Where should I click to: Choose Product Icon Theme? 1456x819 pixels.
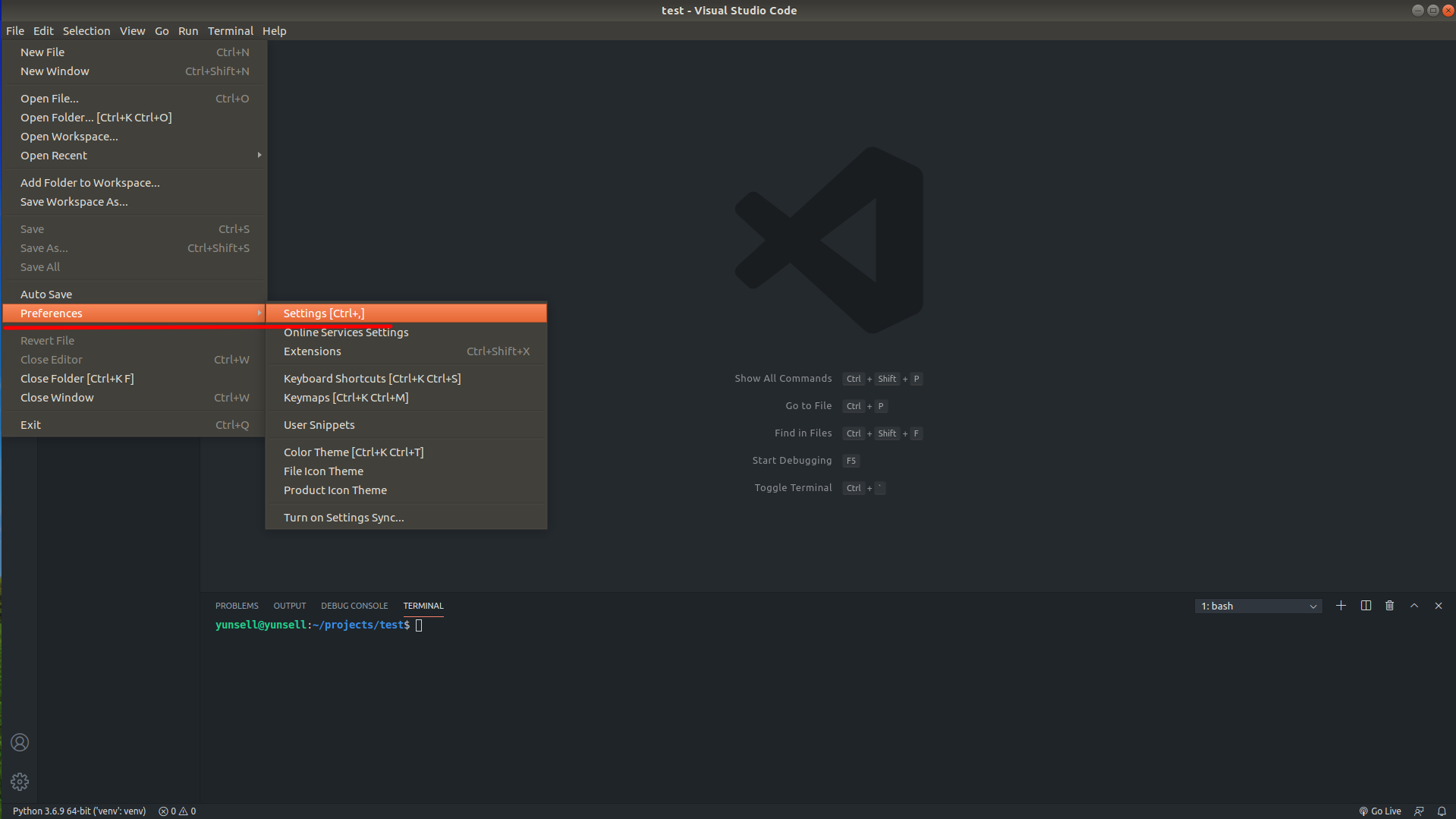[x=406, y=490]
